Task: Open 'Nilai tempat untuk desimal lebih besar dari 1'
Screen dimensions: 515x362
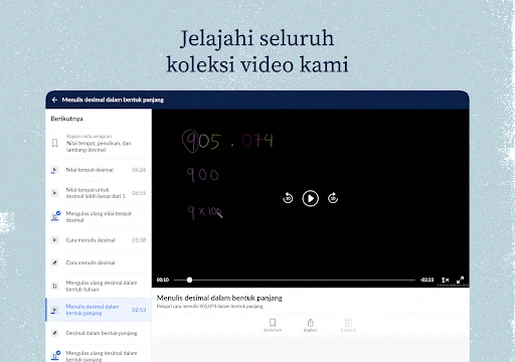Action: point(98,193)
